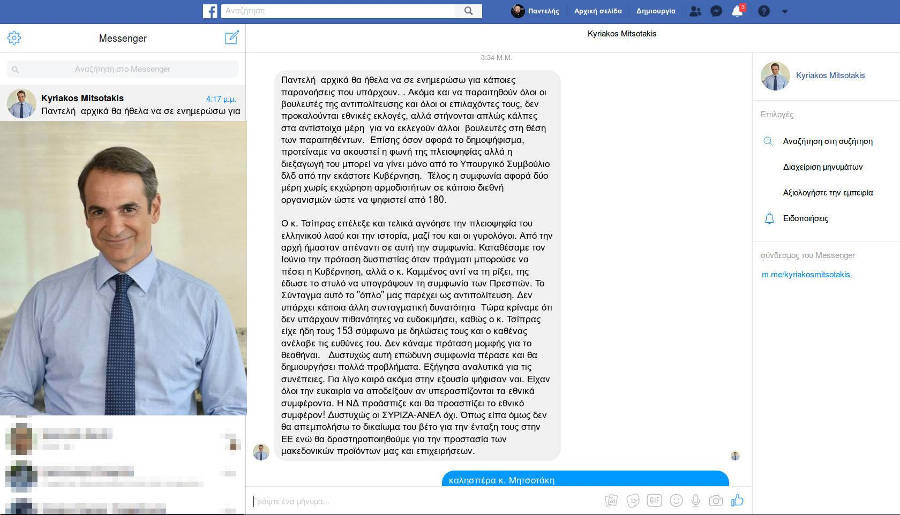Open Messenger settings gear

(x=14, y=38)
